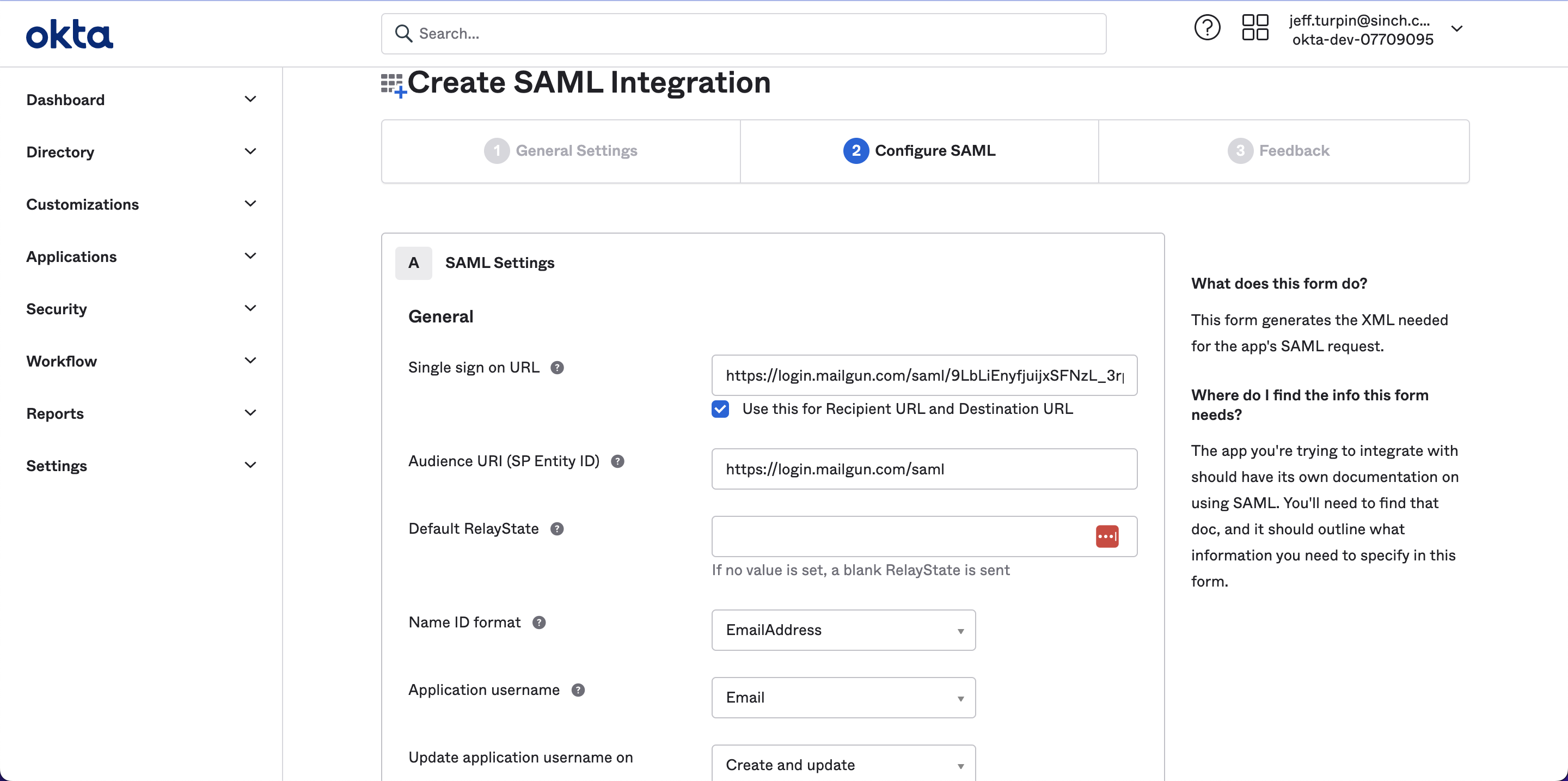Click in the Search field

pyautogui.click(x=743, y=33)
